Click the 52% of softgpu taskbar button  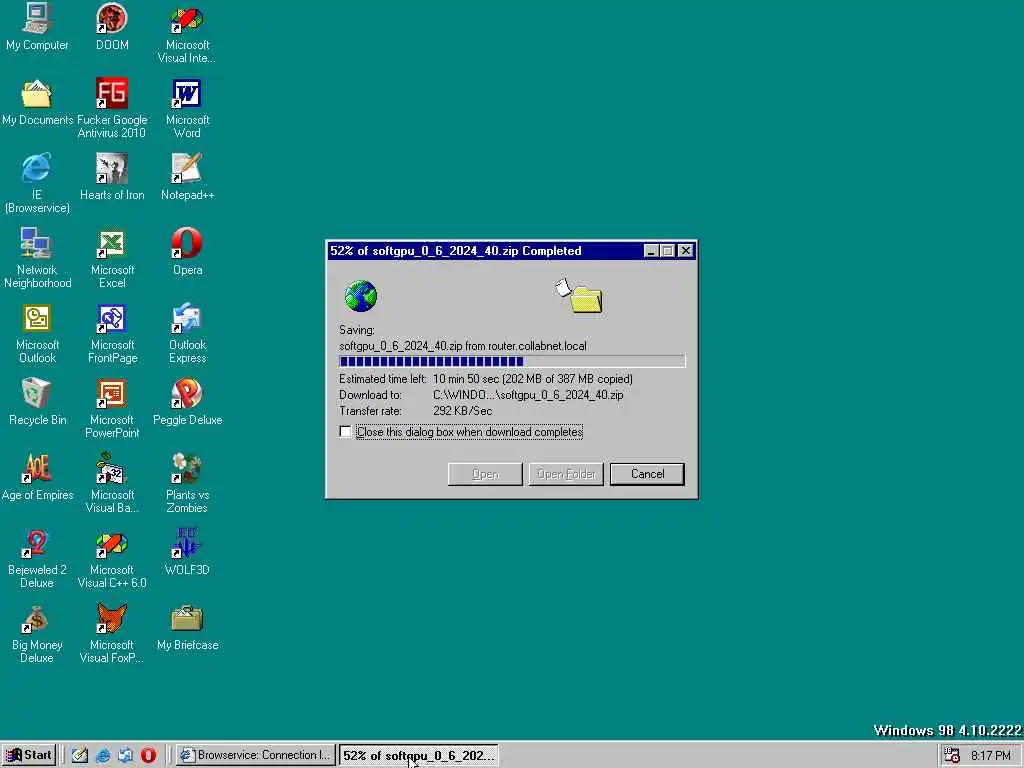[419, 755]
